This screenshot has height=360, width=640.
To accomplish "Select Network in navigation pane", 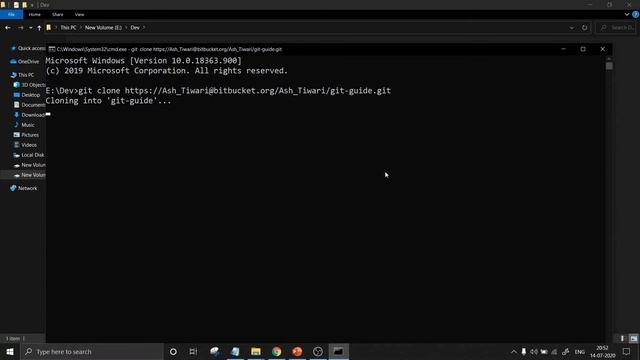I will [x=24, y=188].
